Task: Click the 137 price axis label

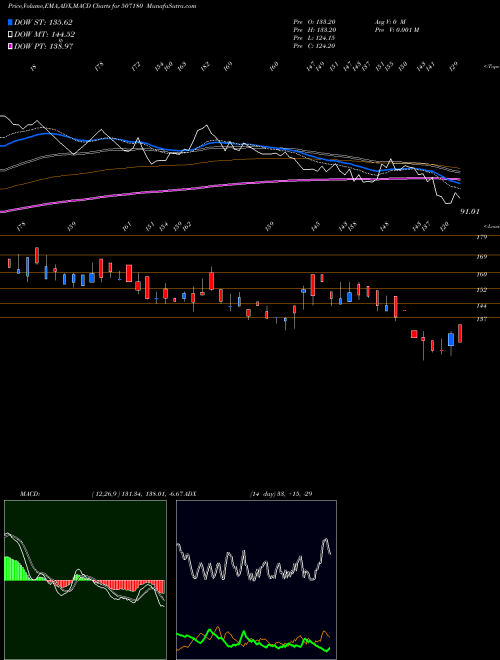Action: (482, 319)
